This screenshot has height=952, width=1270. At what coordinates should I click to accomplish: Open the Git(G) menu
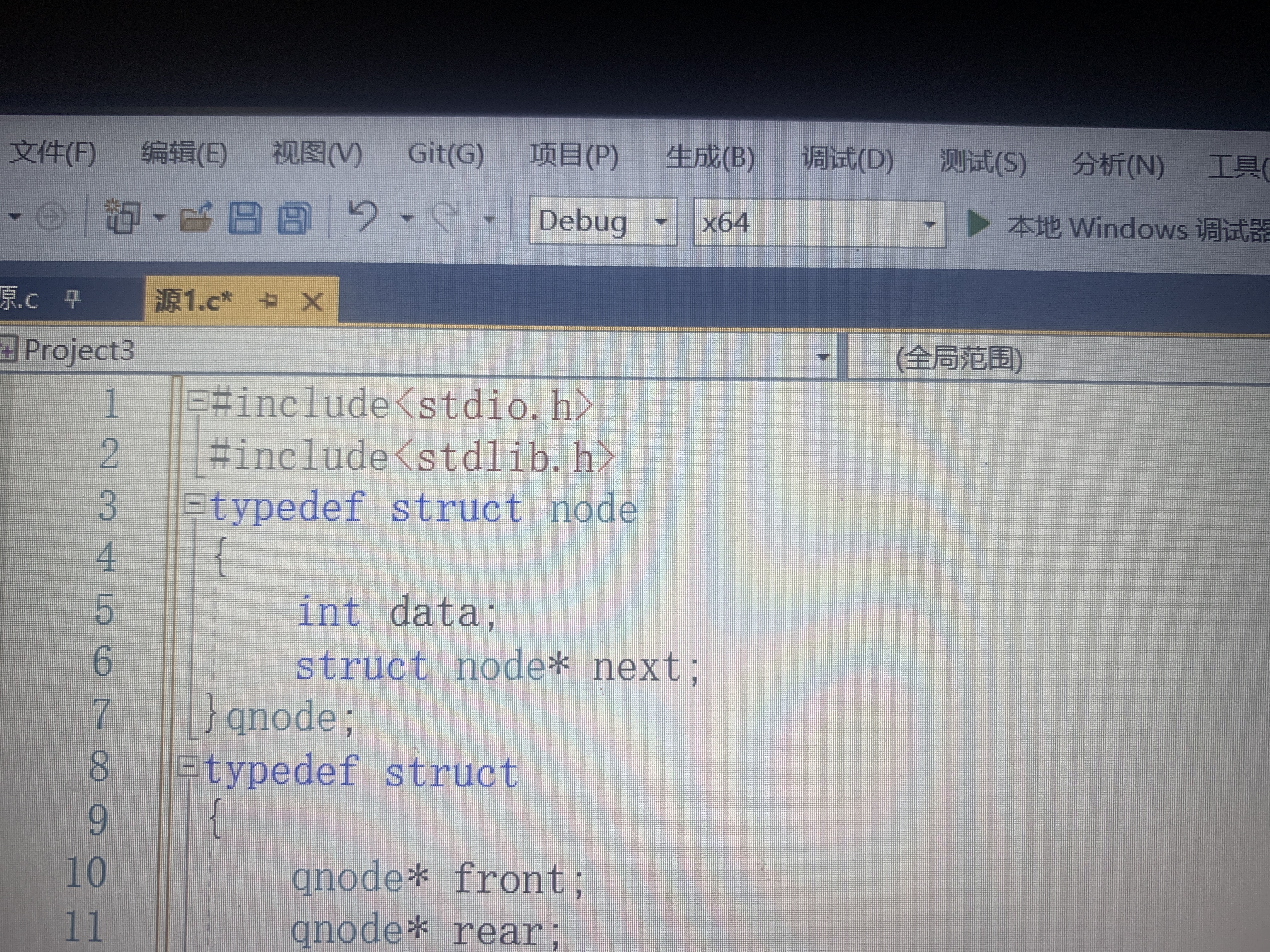[x=445, y=154]
